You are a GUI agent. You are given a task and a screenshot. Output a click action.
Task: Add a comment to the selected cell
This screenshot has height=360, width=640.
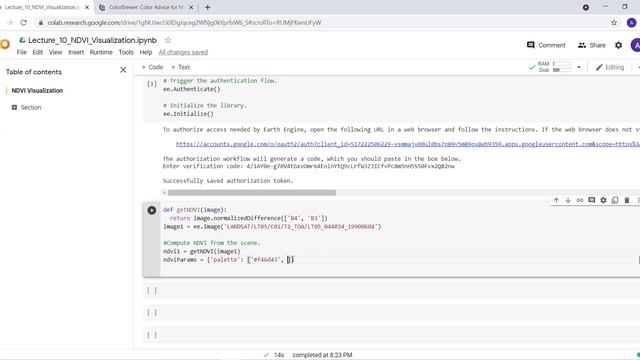(591, 200)
